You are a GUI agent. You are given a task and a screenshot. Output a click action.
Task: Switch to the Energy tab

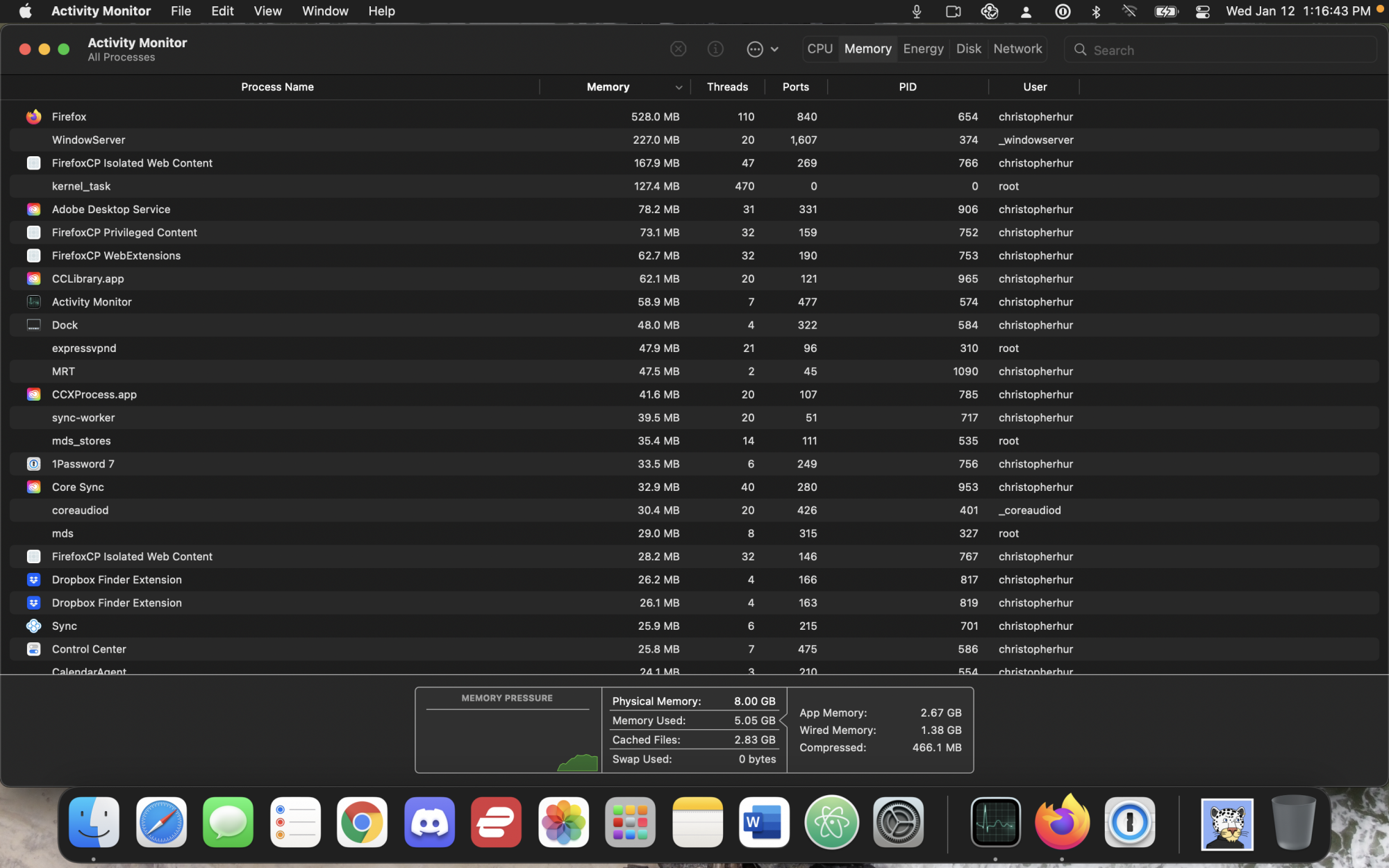(x=923, y=49)
